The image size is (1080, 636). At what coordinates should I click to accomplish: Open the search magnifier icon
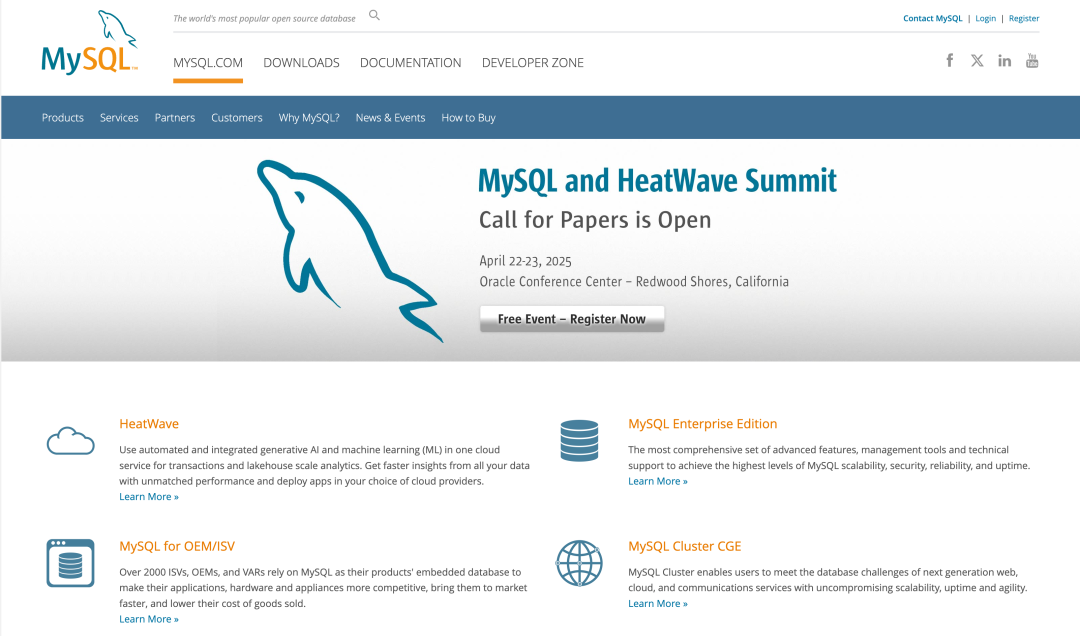click(x=374, y=15)
